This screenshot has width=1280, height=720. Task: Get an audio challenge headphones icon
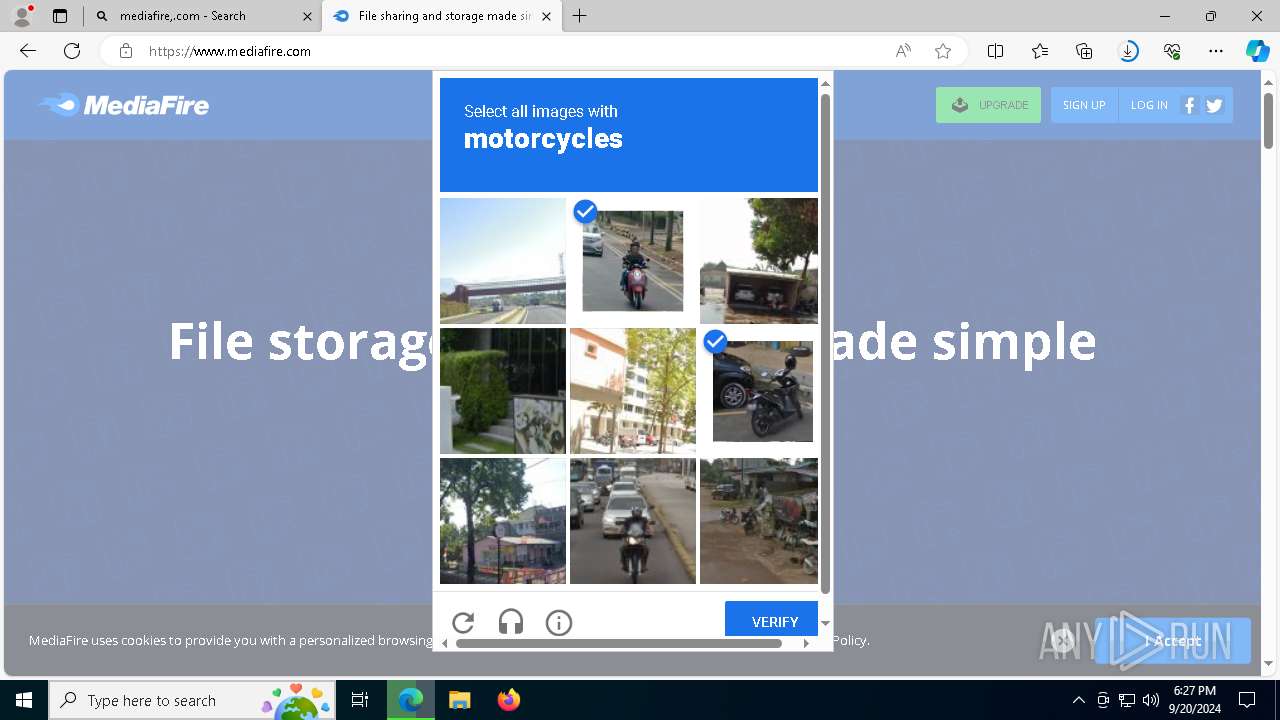[x=511, y=623]
